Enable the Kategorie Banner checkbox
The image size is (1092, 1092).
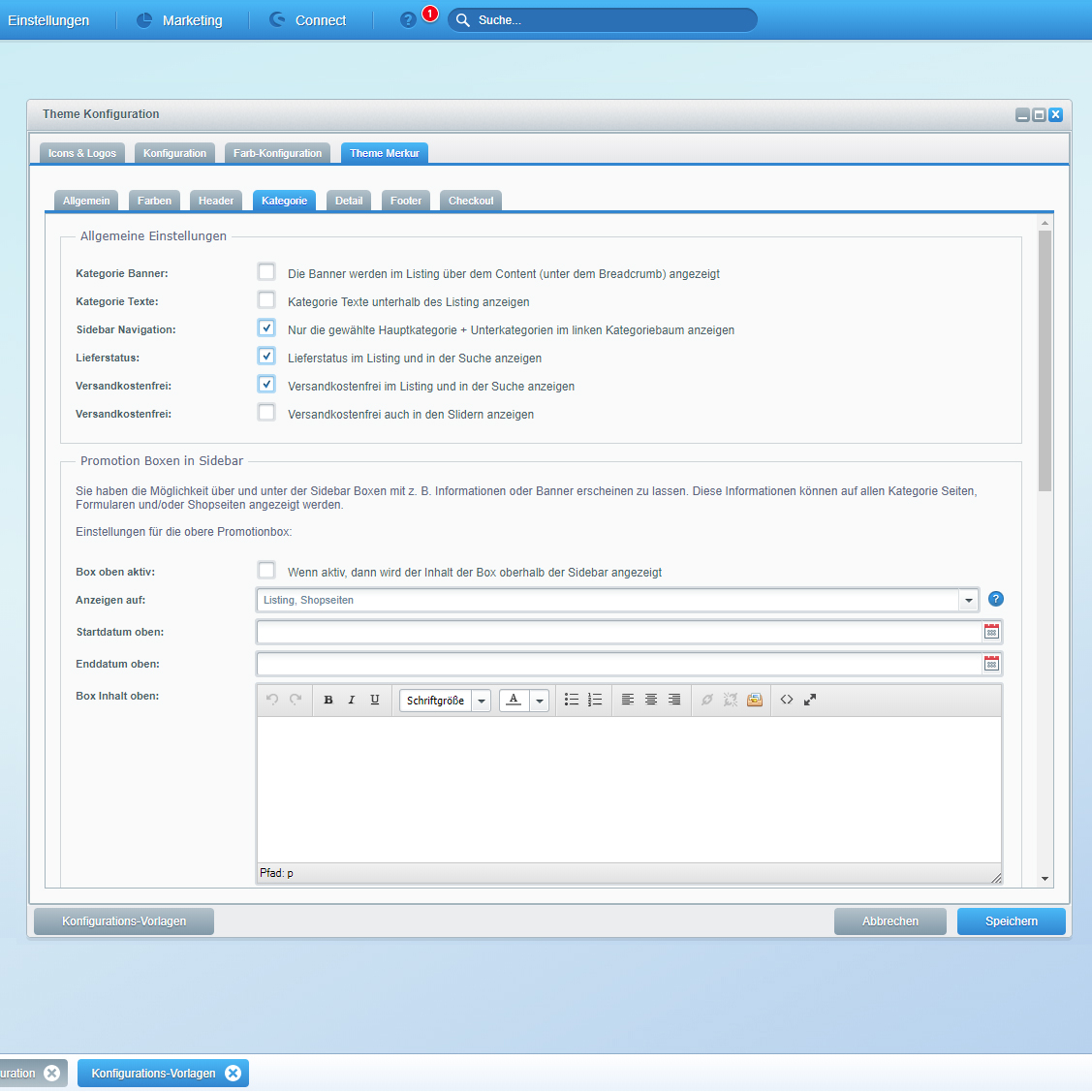(266, 272)
